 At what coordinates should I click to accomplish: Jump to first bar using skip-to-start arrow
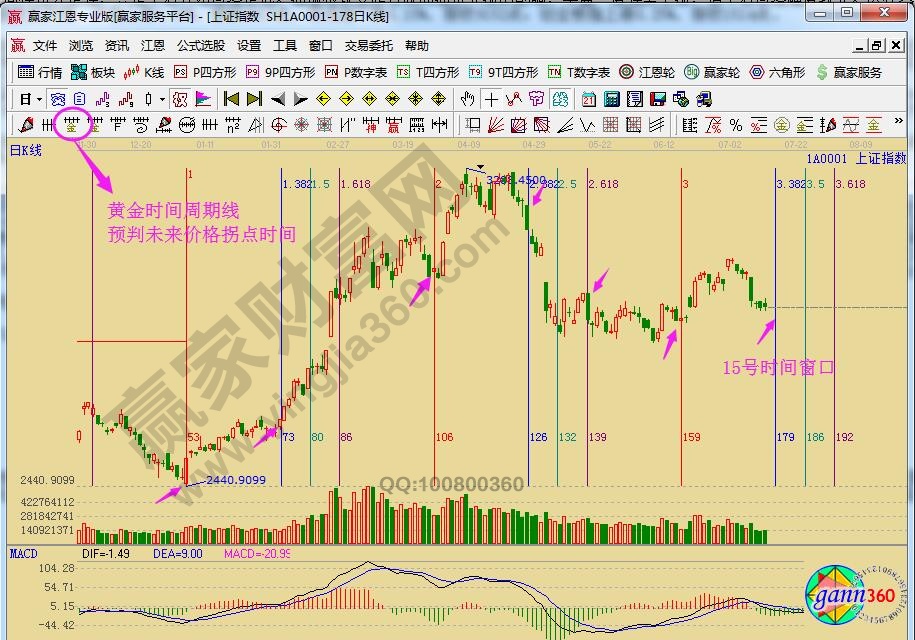click(x=231, y=99)
